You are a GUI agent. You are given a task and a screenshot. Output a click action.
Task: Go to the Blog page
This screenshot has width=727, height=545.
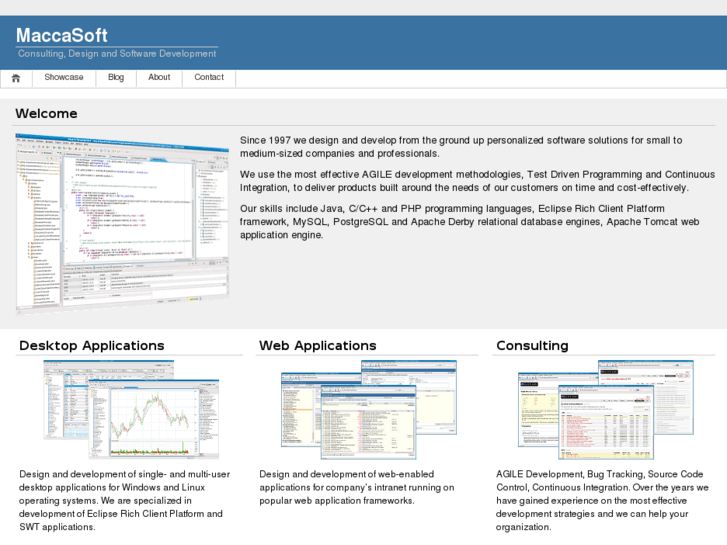116,77
